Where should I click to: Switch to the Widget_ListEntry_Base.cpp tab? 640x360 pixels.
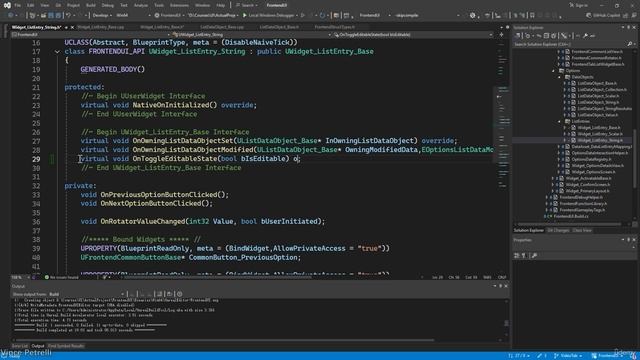pyautogui.click(x=101, y=27)
